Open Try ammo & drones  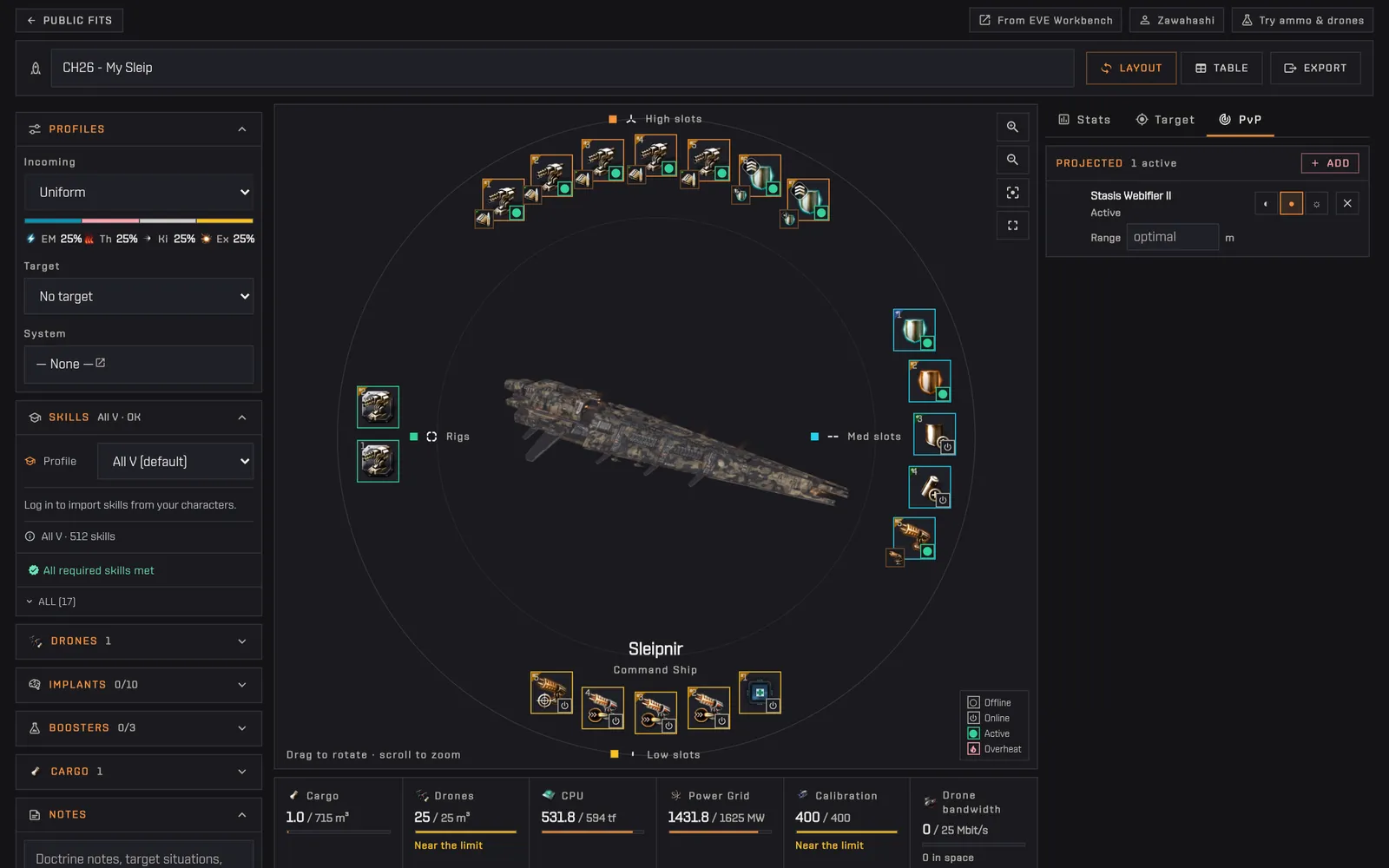1302,20
